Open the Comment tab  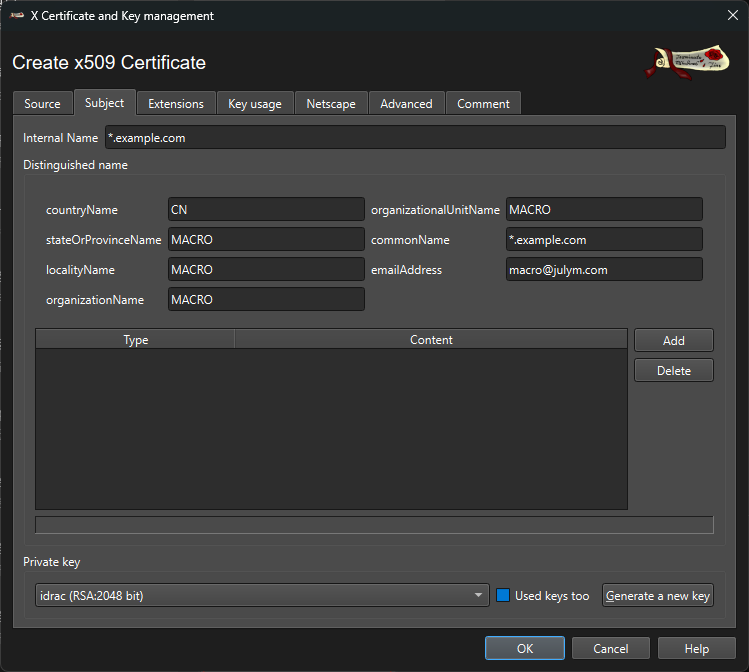[x=483, y=104]
